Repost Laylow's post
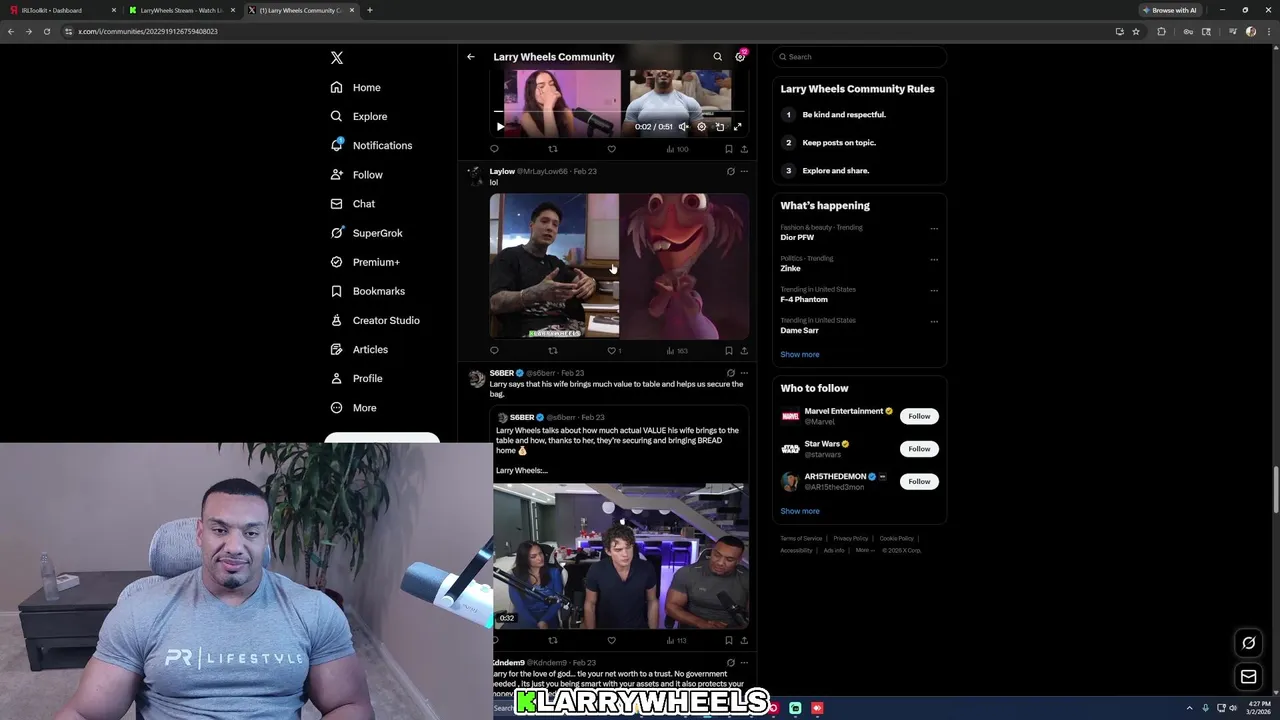1280x720 pixels. (x=553, y=351)
